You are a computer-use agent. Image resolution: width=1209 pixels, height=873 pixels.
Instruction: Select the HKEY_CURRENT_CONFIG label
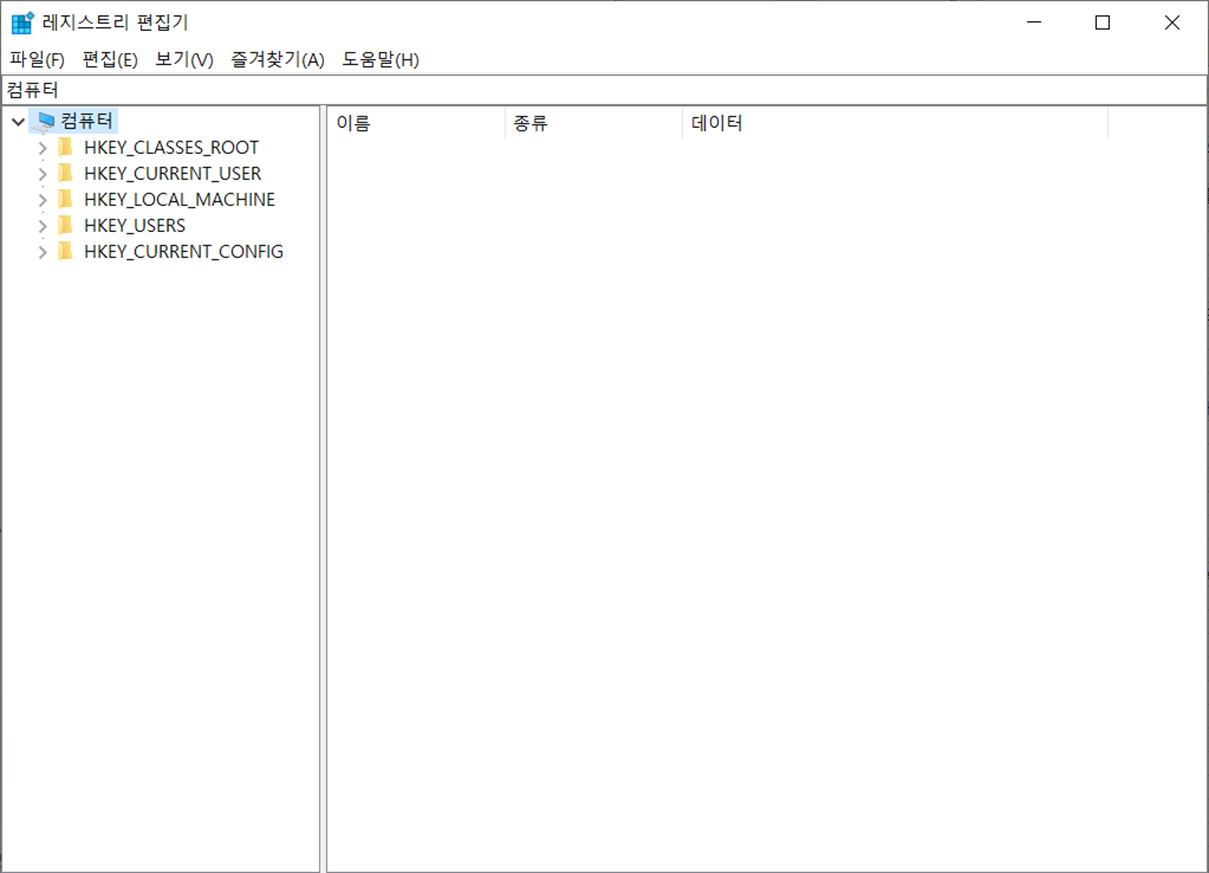coord(184,251)
